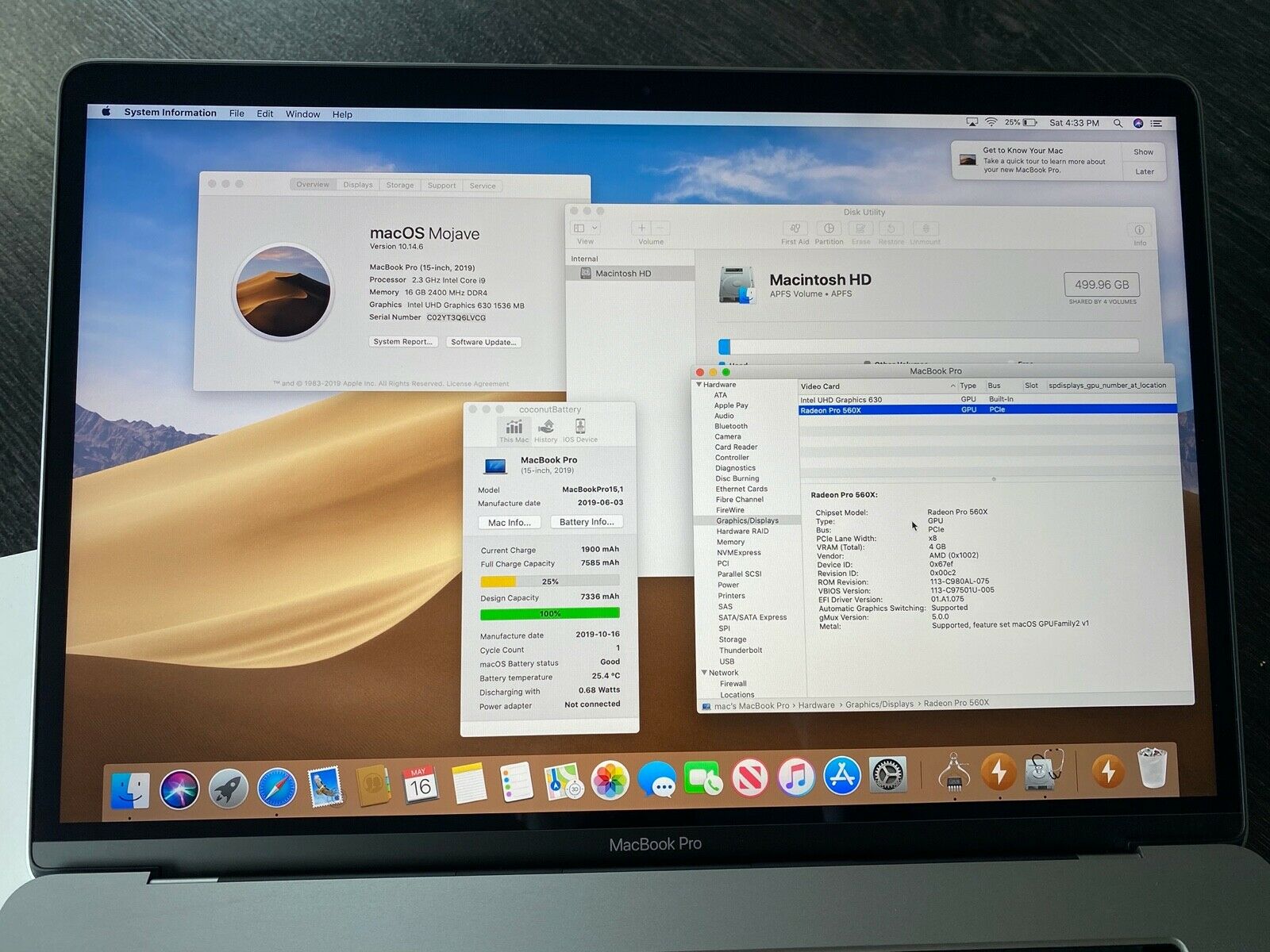Click battery 25% indicator in menu bar
This screenshot has width=1270, height=952.
[x=1021, y=122]
